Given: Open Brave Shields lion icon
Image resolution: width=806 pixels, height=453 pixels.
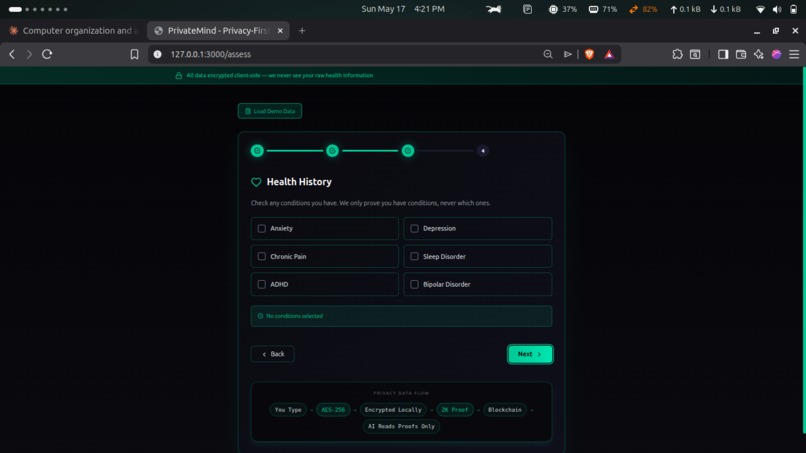Looking at the screenshot, I should point(589,54).
